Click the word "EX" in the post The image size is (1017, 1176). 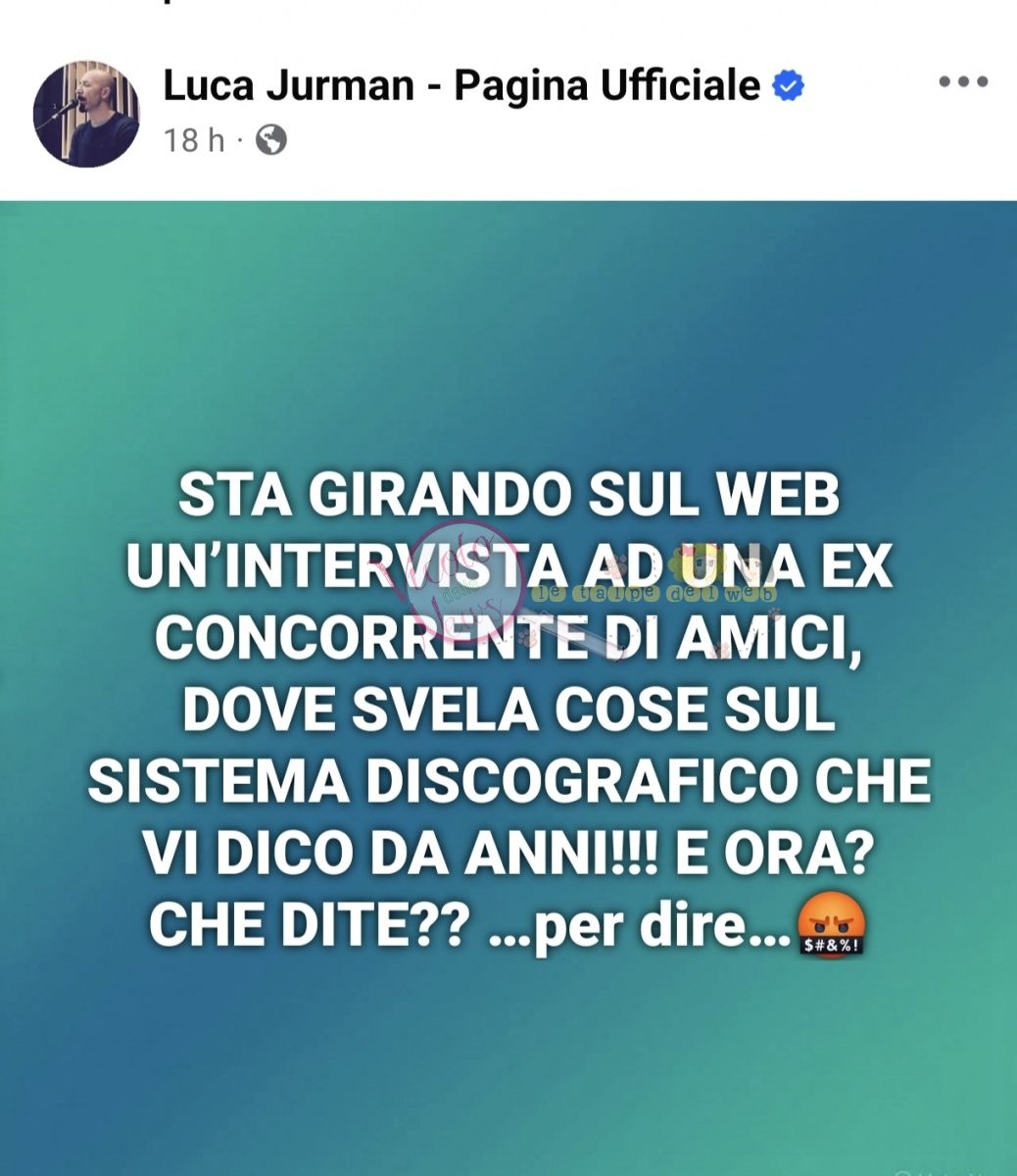(x=857, y=566)
